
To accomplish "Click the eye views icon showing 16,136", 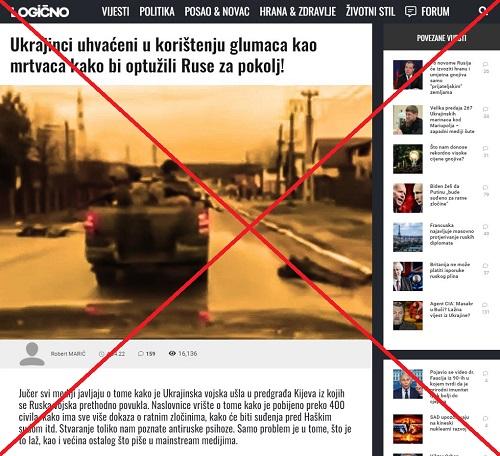I will click(172, 353).
